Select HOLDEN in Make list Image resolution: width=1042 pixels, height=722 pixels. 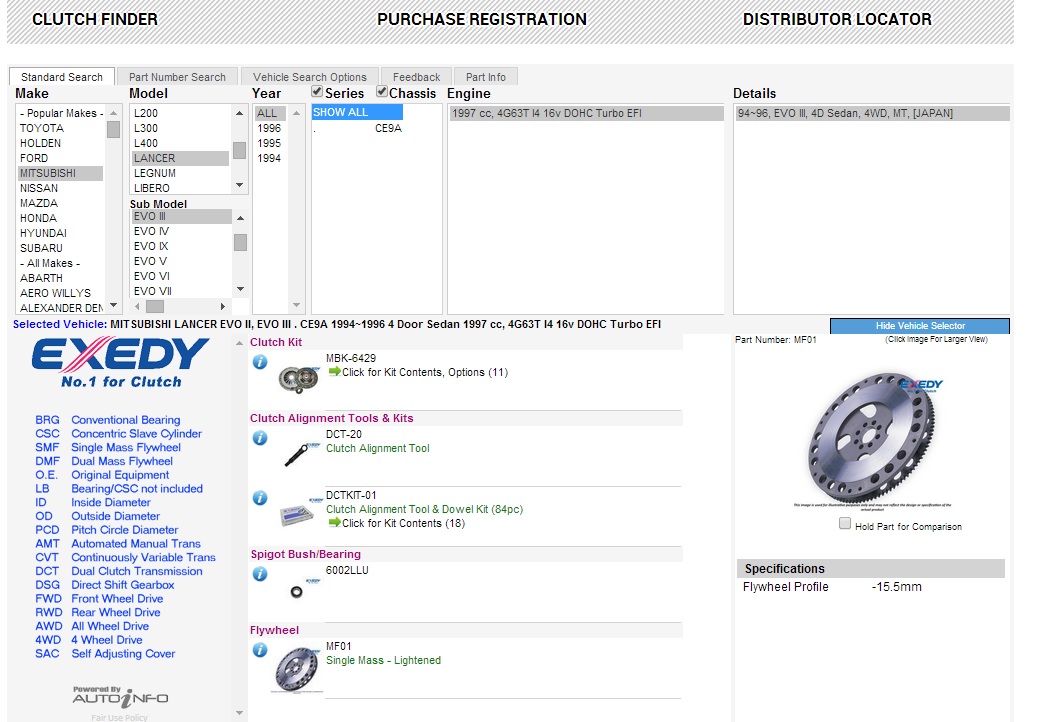(x=60, y=143)
